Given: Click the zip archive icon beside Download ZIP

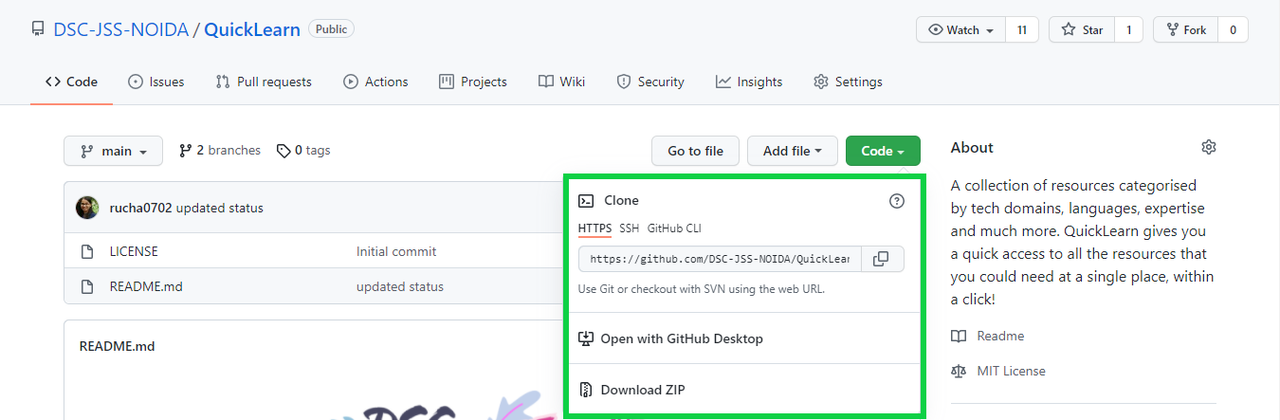Looking at the screenshot, I should (587, 390).
